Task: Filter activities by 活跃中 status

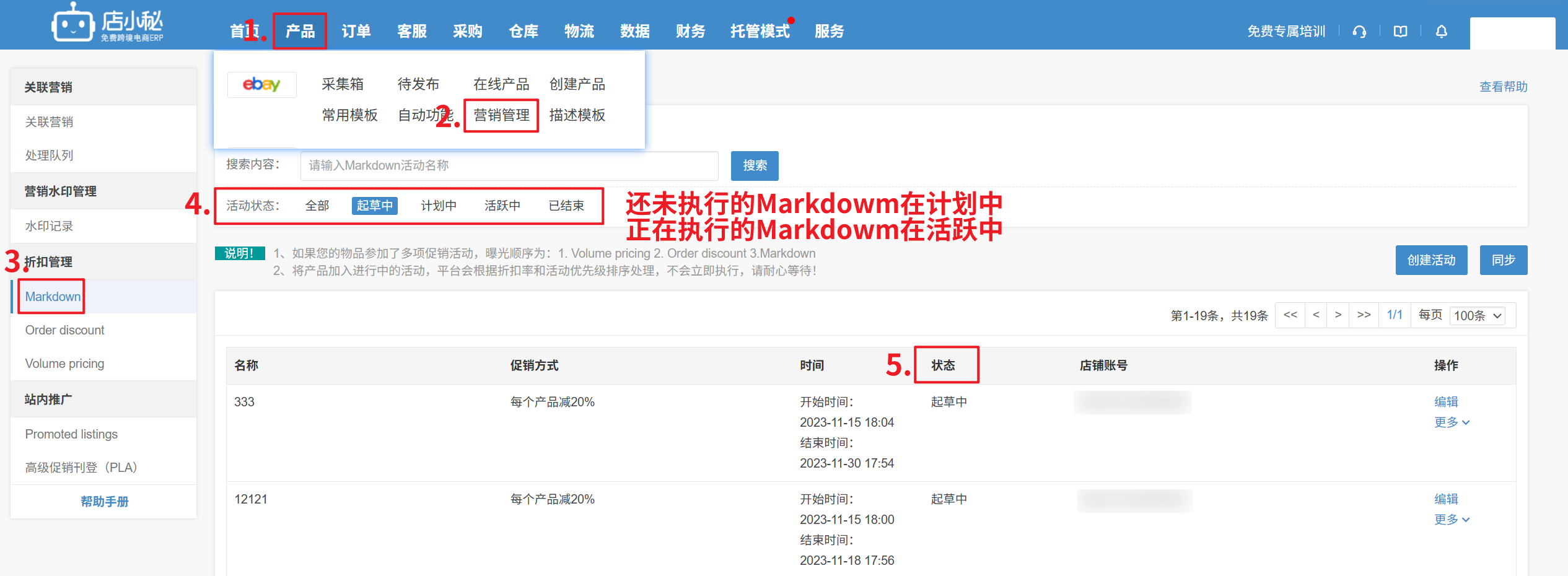Action: (502, 206)
